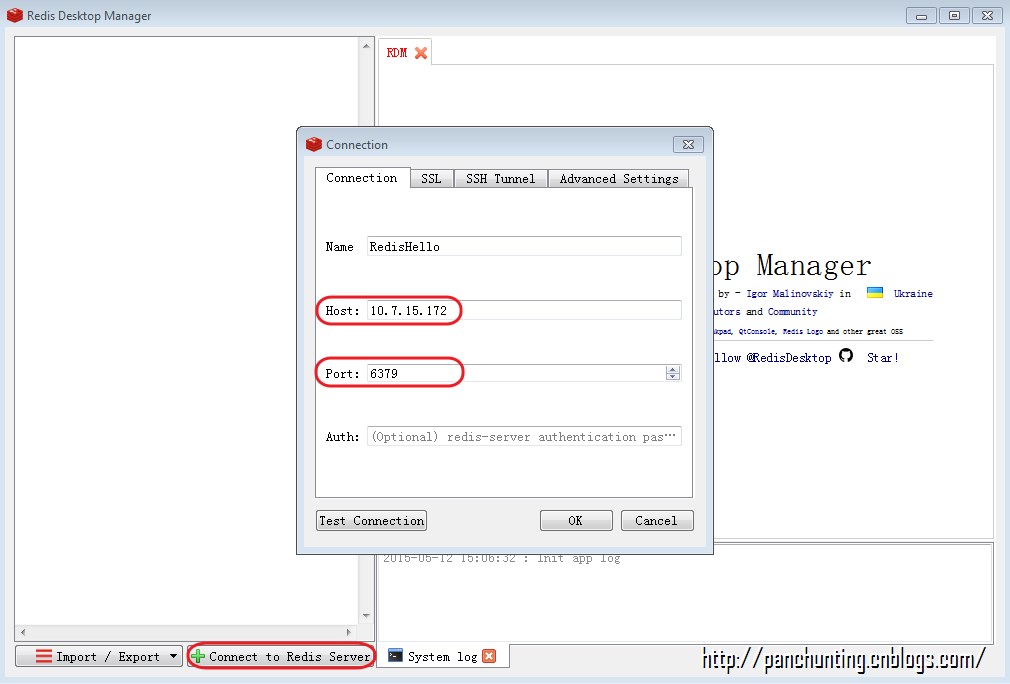This screenshot has height=684, width=1010.
Task: Confirm the dialog with OK
Action: pos(576,520)
